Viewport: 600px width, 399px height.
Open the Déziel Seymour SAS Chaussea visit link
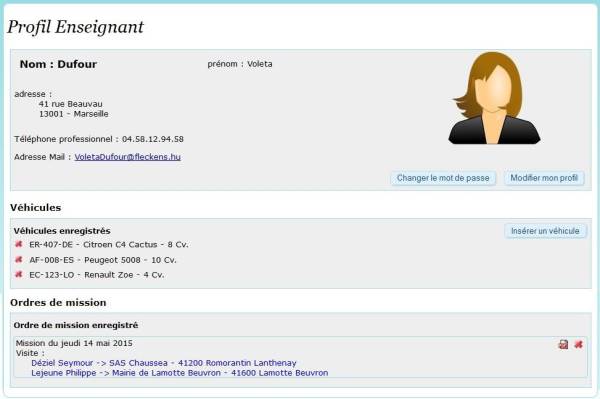[164, 363]
